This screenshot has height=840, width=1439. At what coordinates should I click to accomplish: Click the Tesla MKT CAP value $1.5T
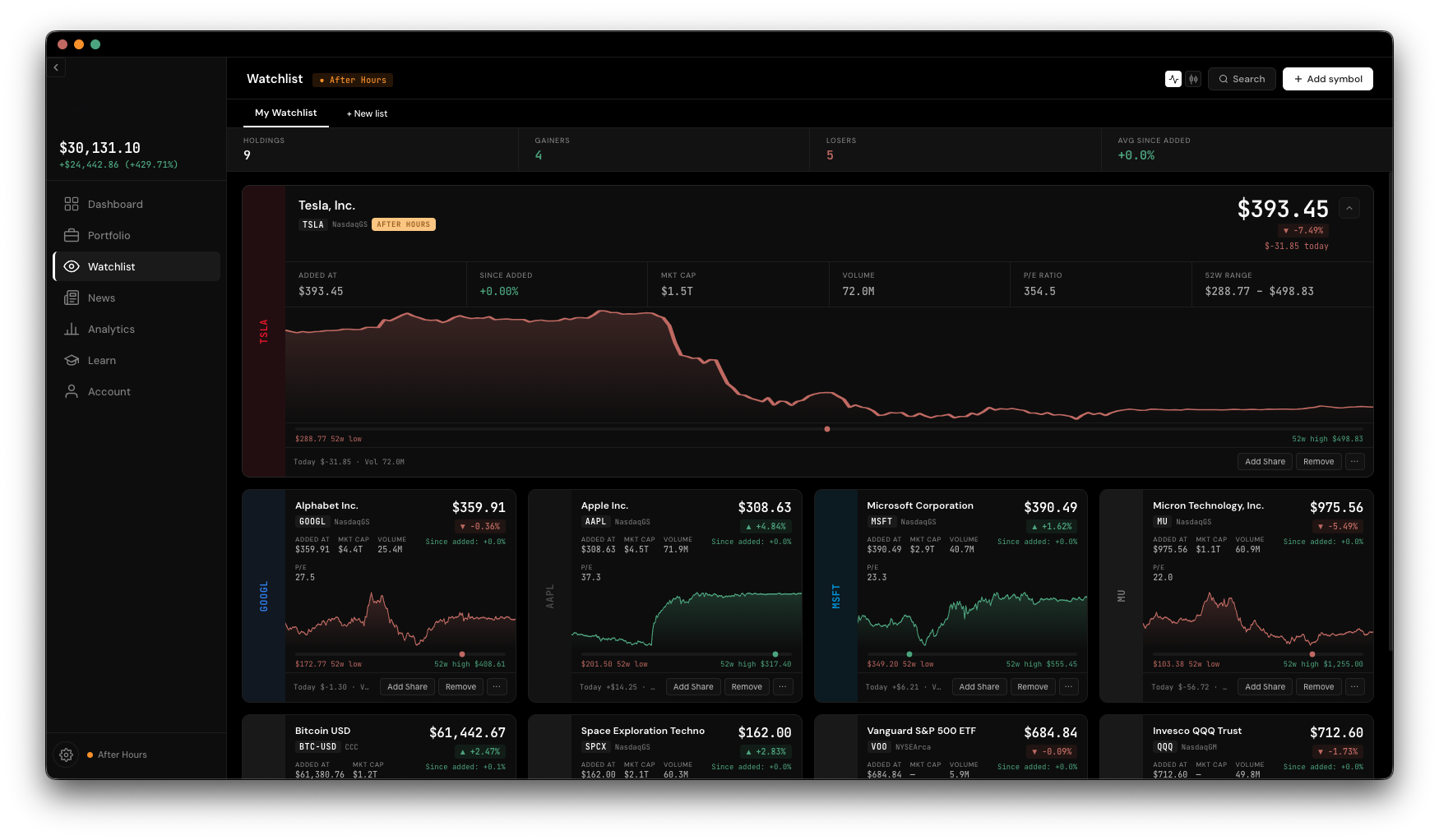pos(677,291)
